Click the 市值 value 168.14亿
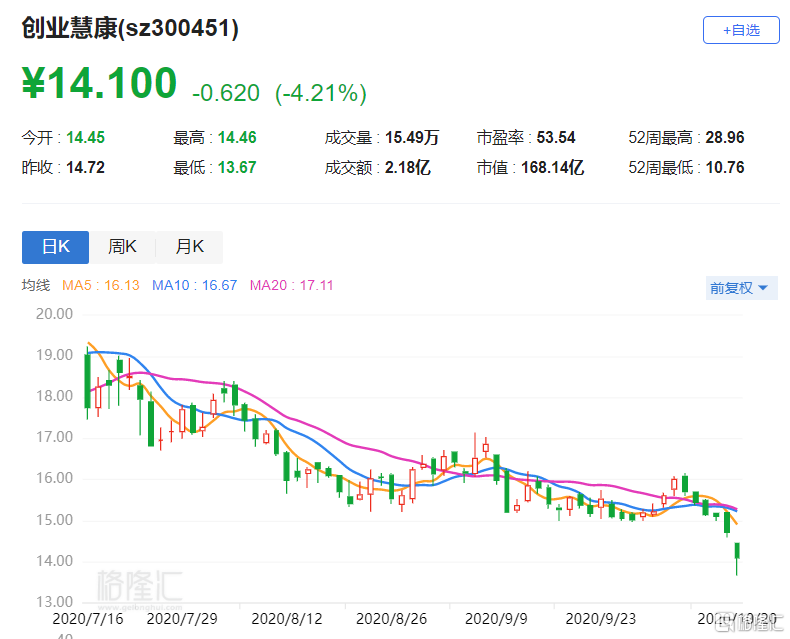 (552, 167)
